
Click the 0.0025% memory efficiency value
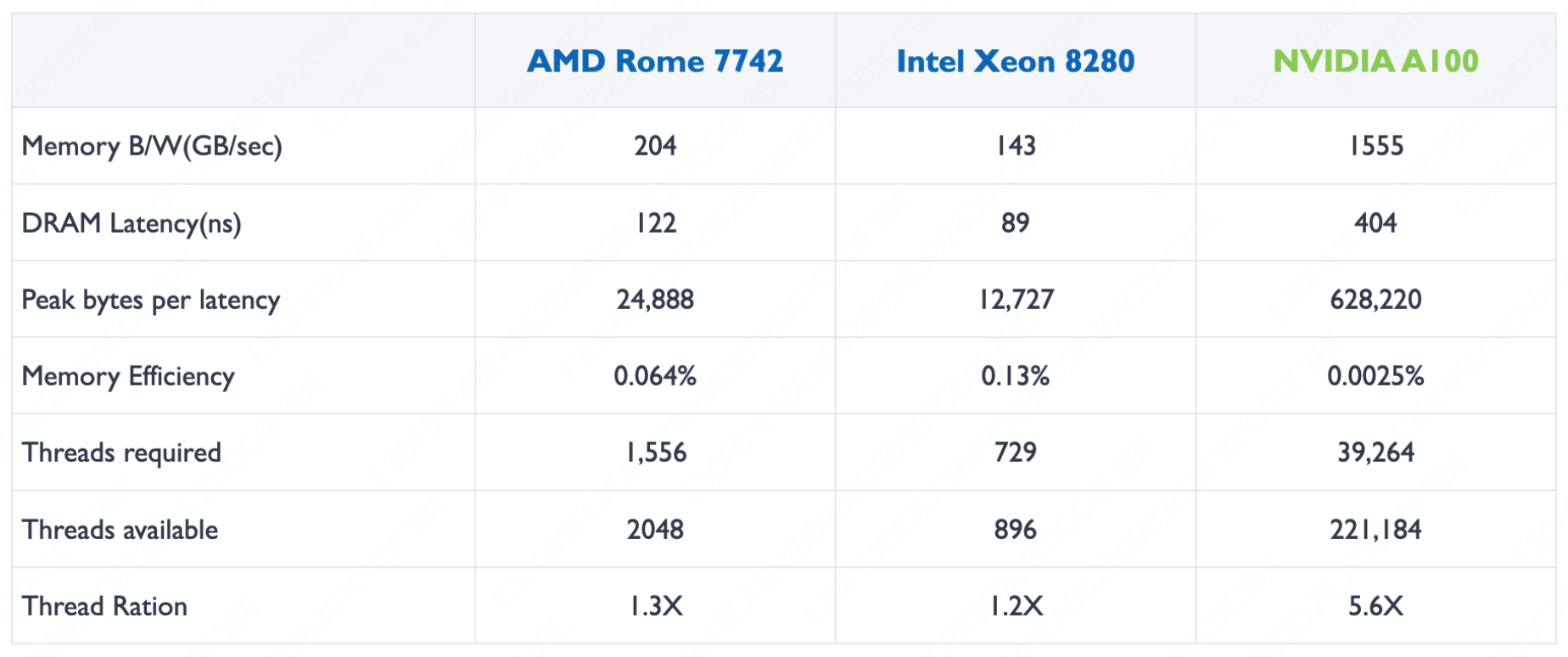click(x=1375, y=376)
